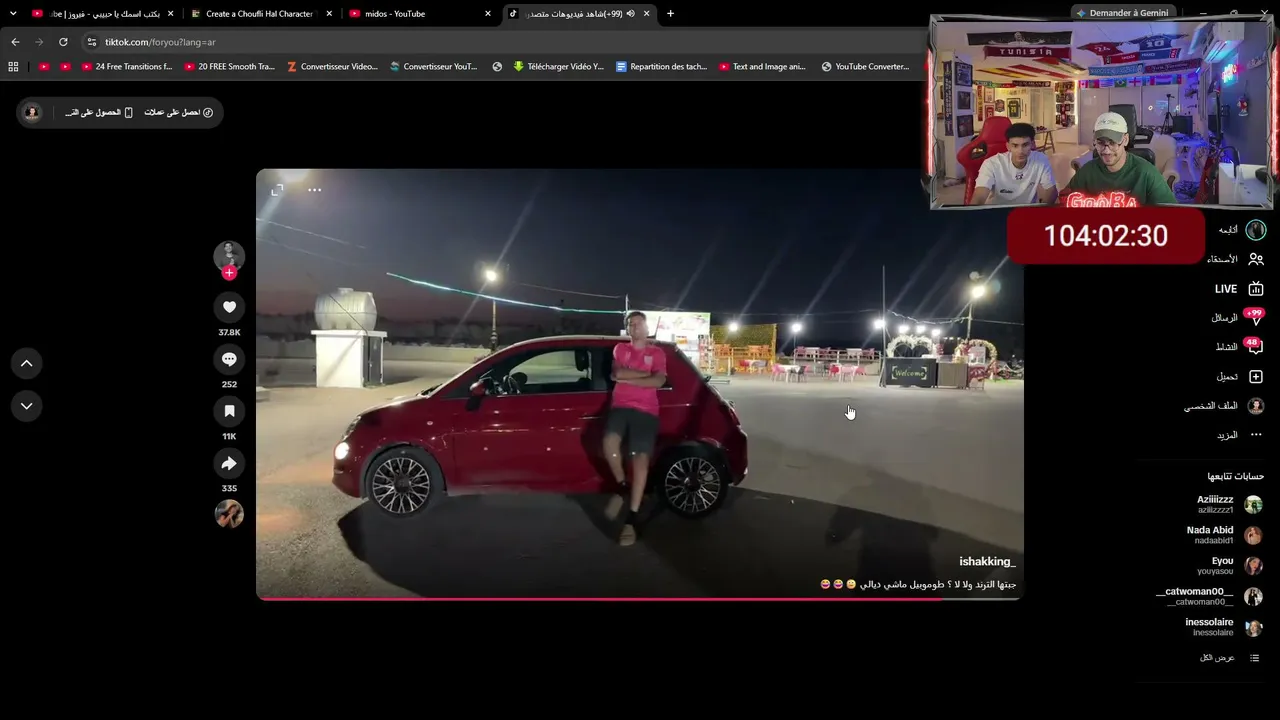This screenshot has width=1280, height=720.
Task: Open Messages icon with +99 badge
Action: coord(1255,318)
